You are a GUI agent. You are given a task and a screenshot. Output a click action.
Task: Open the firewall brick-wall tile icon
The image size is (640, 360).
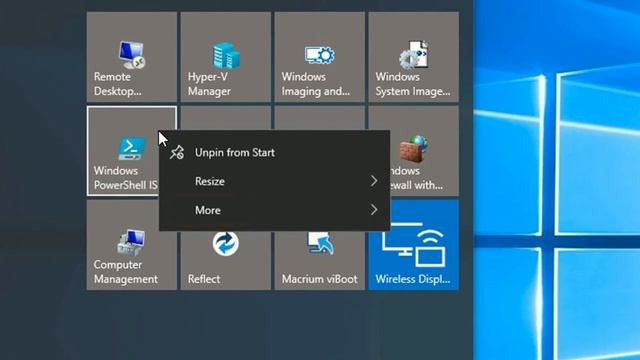[413, 149]
